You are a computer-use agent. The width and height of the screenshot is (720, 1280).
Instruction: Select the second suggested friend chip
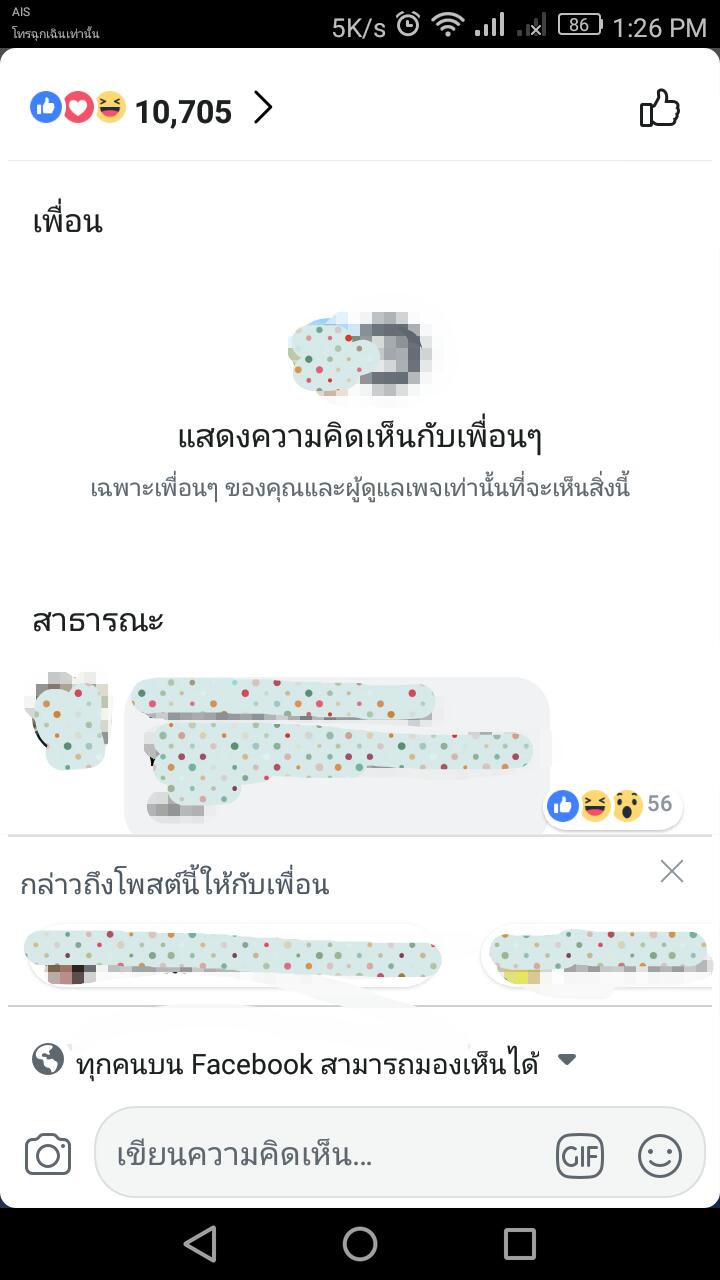pos(598,954)
